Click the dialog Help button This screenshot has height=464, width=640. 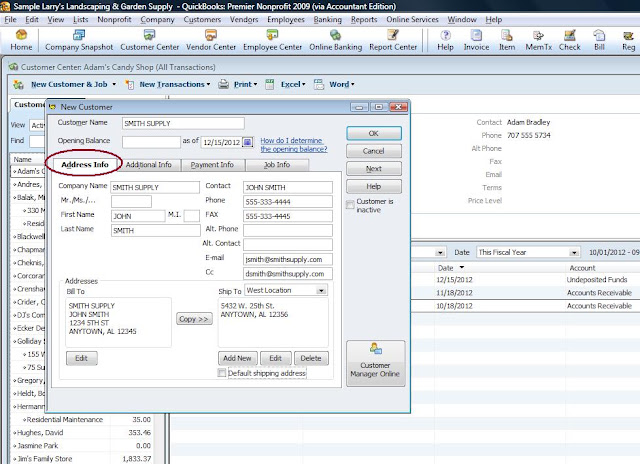[x=373, y=186]
